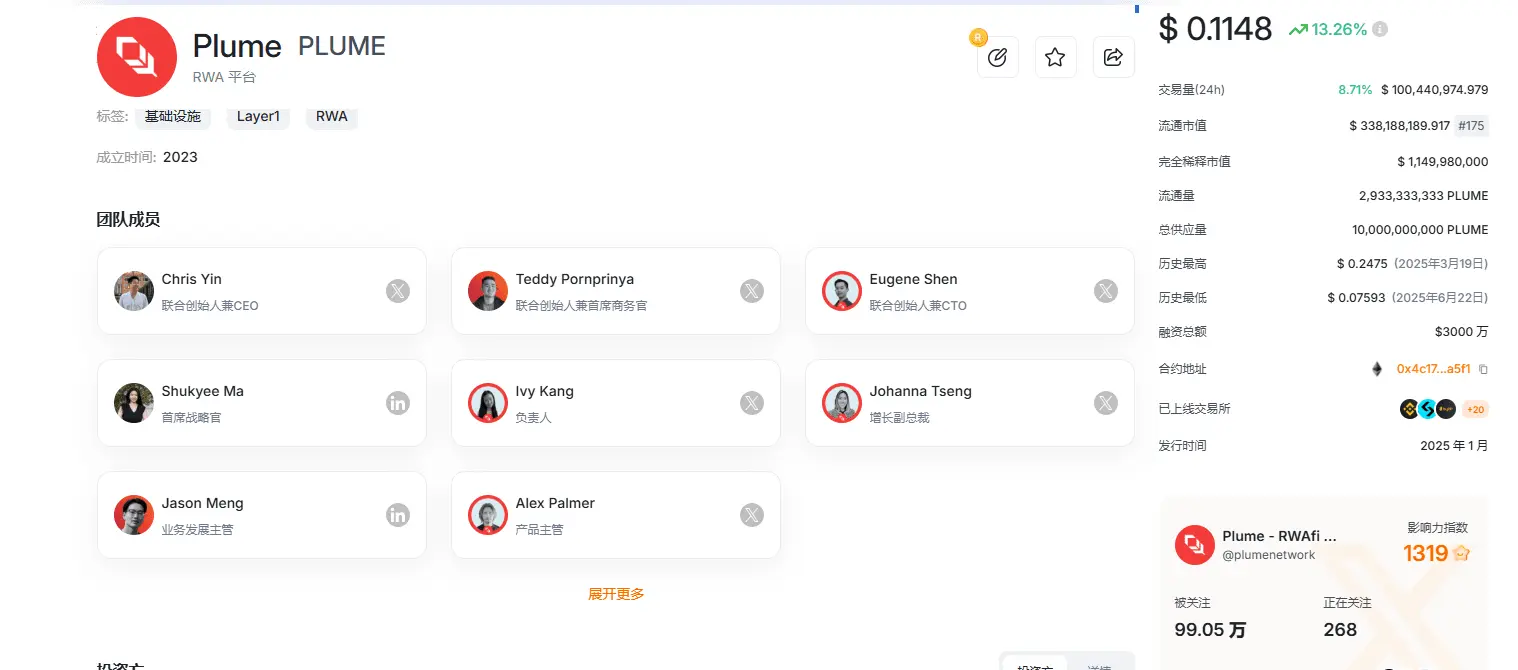This screenshot has height=670, width=1518.
Task: Click the #175 market cap rank badge
Action: click(x=1471, y=126)
